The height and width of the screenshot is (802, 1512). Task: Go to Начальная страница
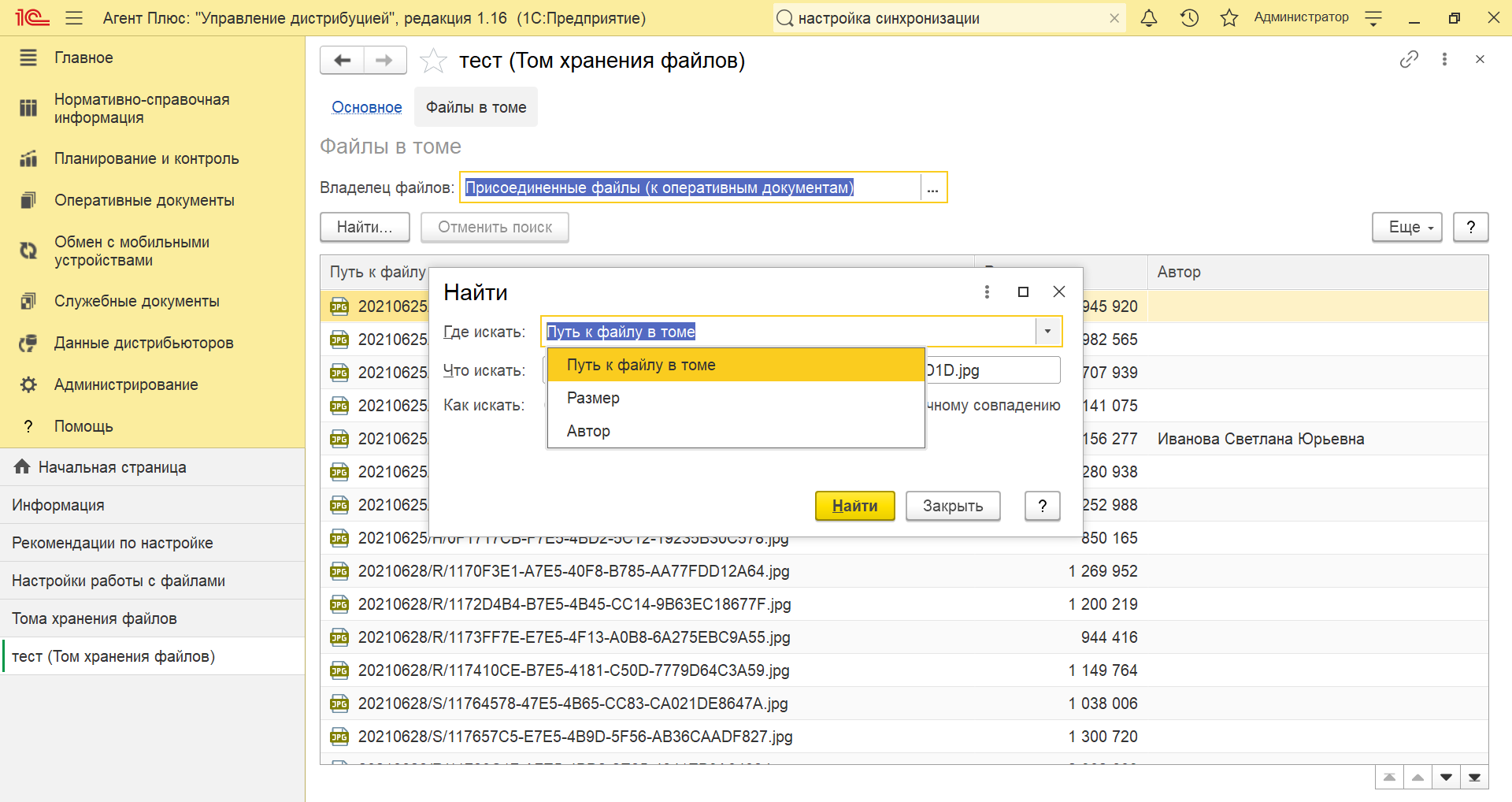(152, 467)
